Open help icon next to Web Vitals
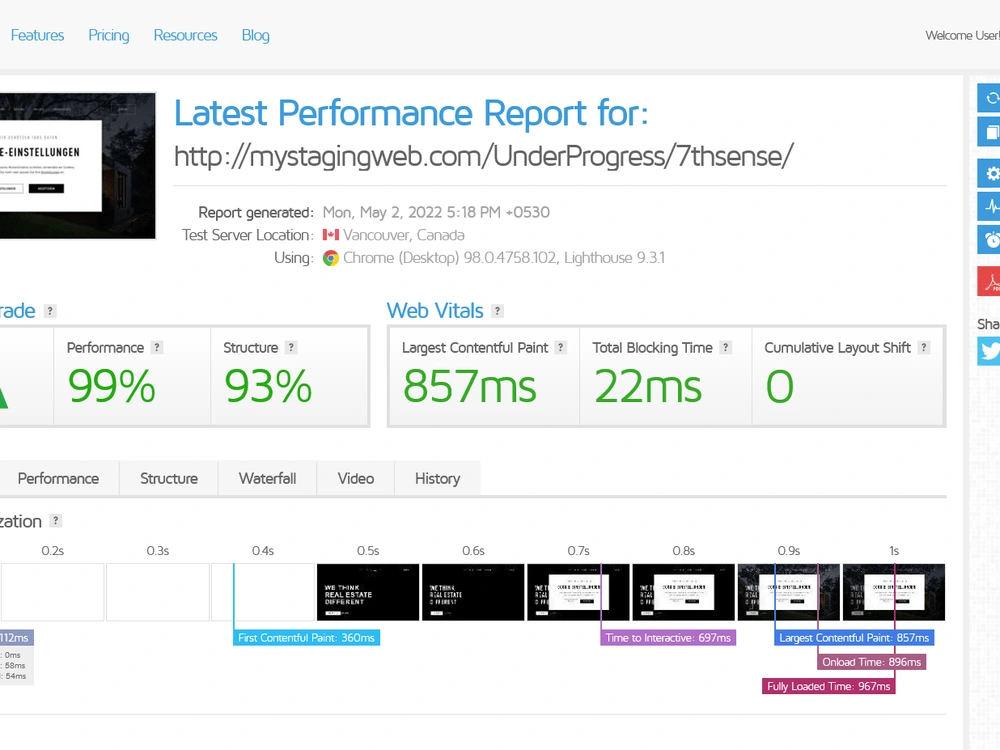Screen dimensions: 1000x750 click(x=497, y=311)
